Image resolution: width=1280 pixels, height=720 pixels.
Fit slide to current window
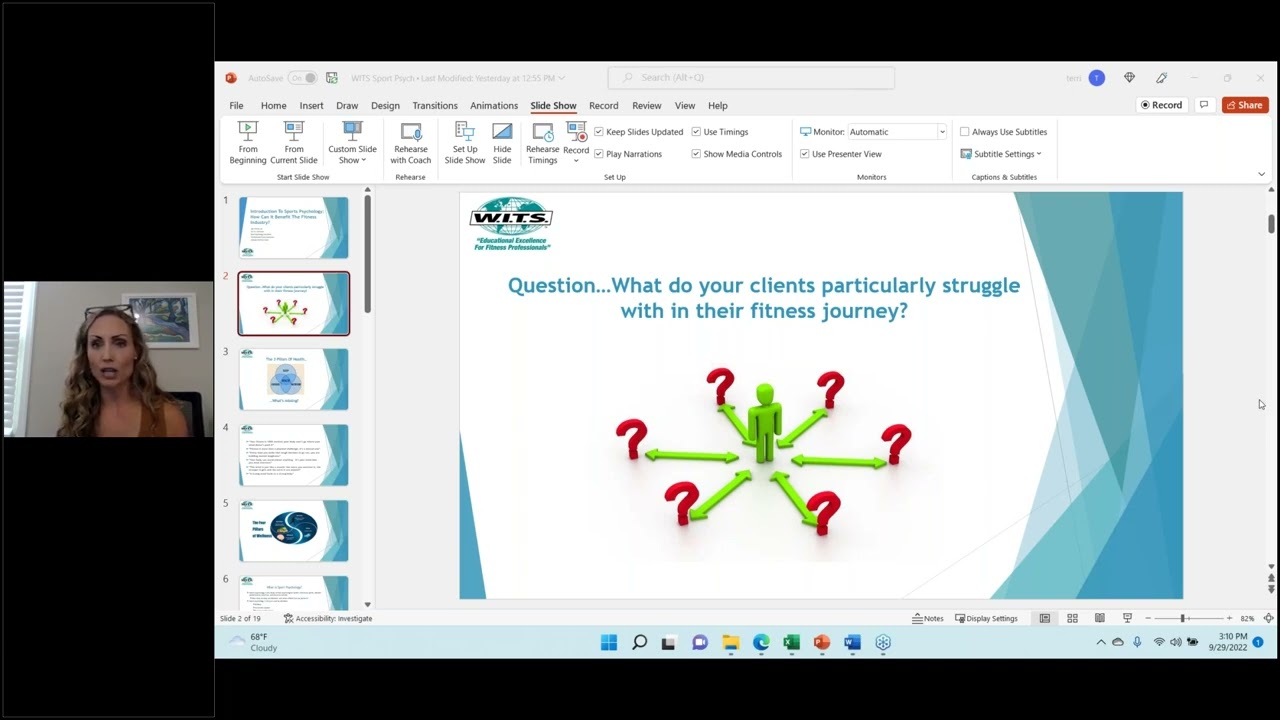pyautogui.click(x=1268, y=618)
